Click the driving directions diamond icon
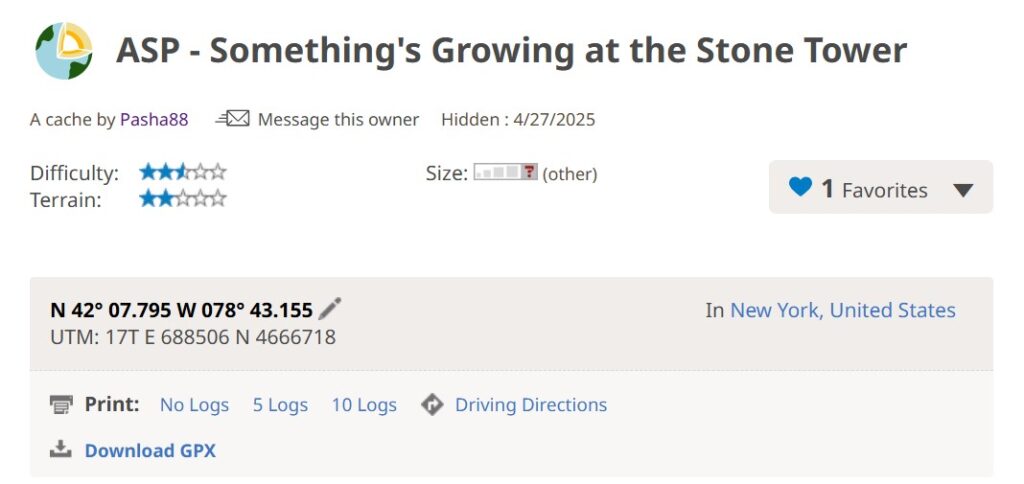 click(x=432, y=405)
